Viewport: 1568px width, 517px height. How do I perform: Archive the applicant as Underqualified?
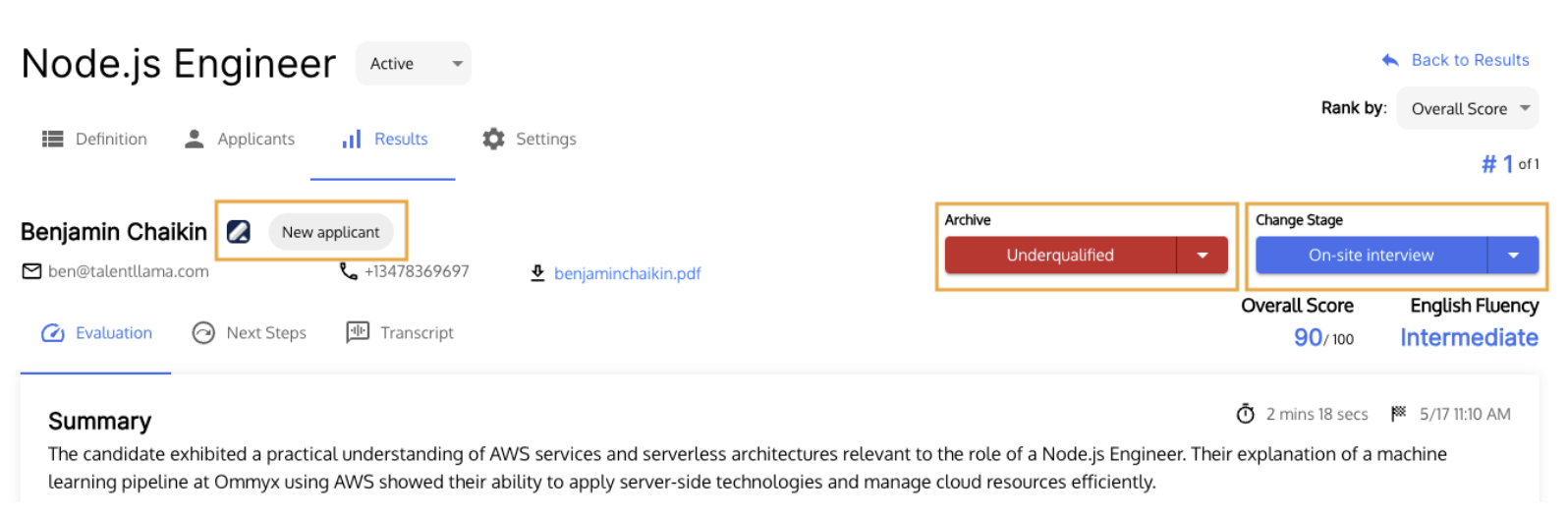coord(1060,256)
